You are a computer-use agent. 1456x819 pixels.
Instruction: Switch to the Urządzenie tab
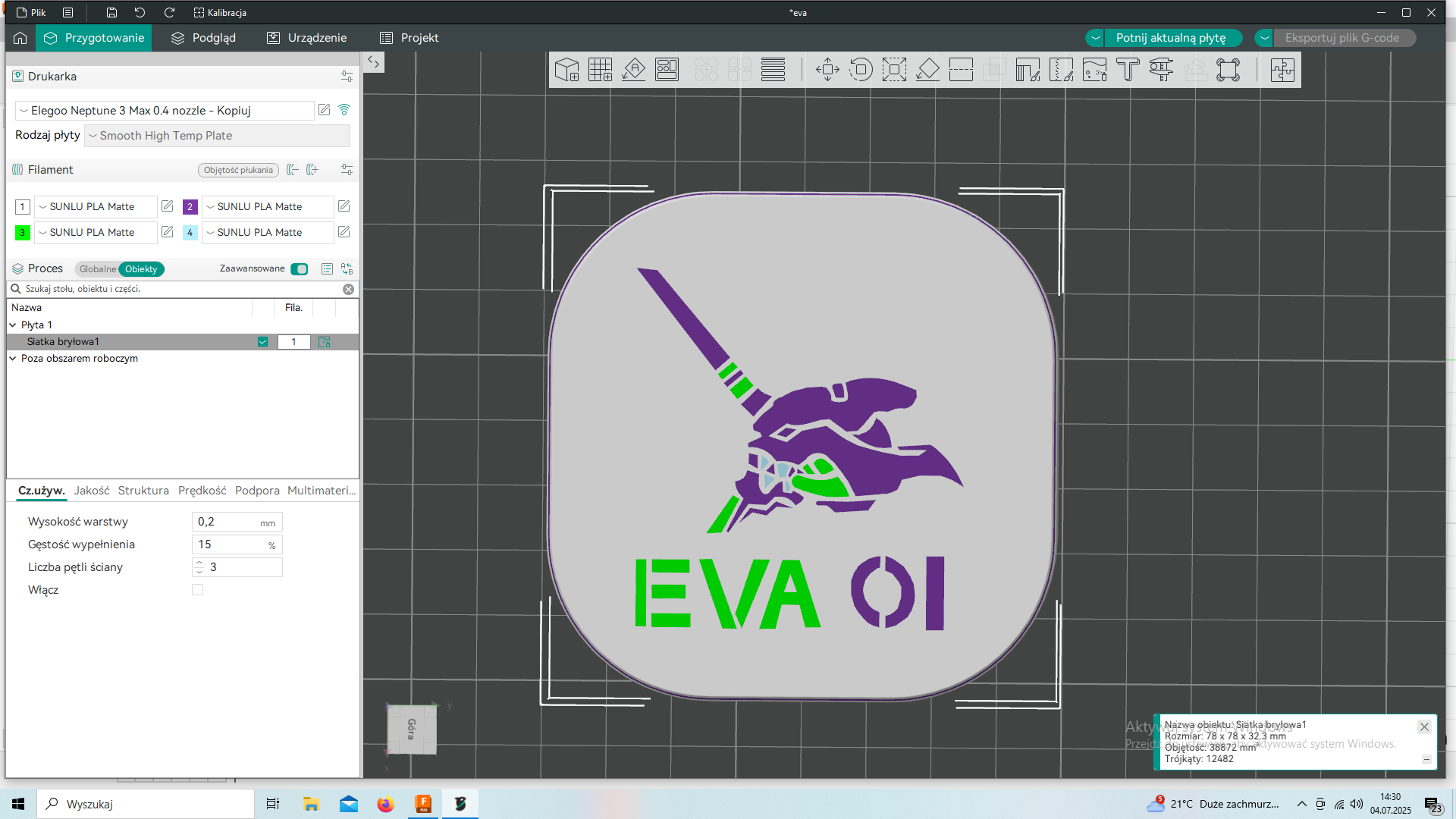pos(306,38)
